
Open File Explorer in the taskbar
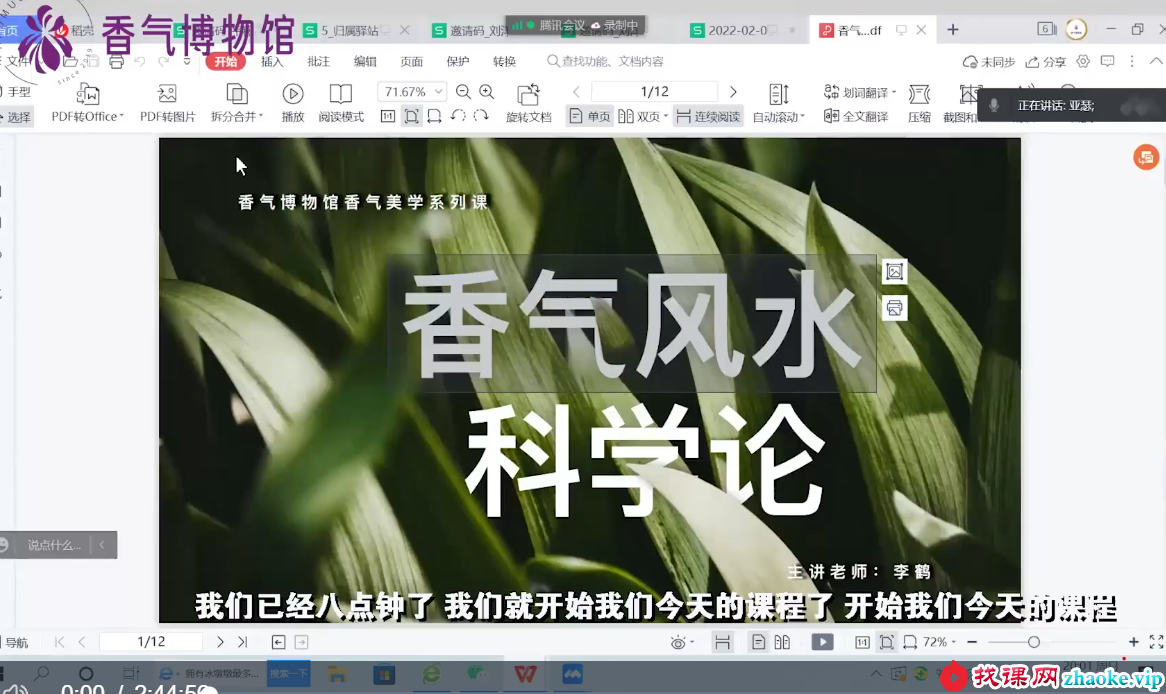337,674
